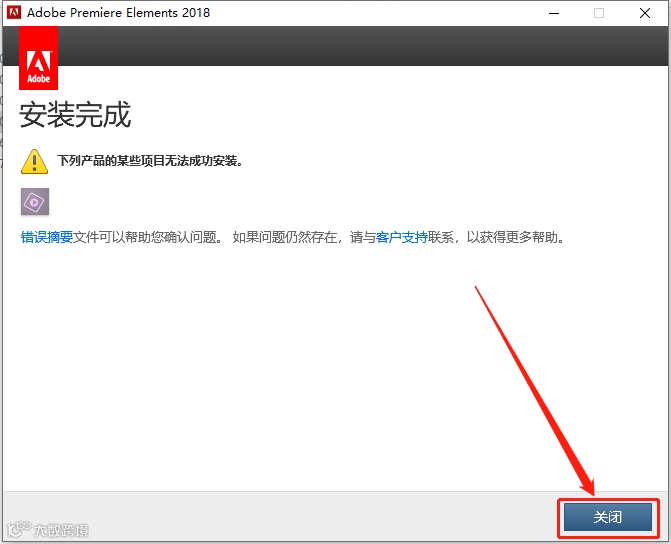Open the 错误摘要 link
671x544 pixels.
pyautogui.click(x=47, y=237)
